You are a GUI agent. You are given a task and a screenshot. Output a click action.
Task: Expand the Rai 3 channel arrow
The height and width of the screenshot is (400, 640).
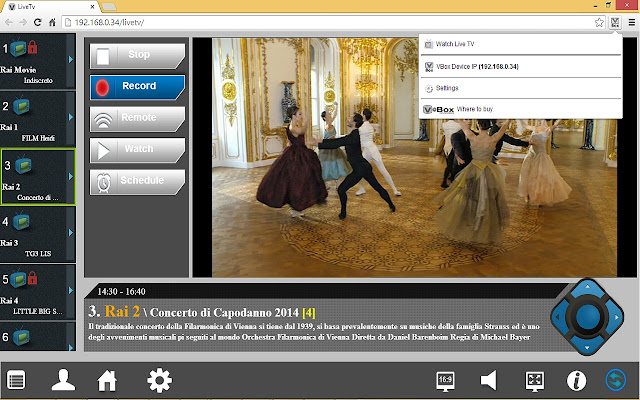[71, 233]
